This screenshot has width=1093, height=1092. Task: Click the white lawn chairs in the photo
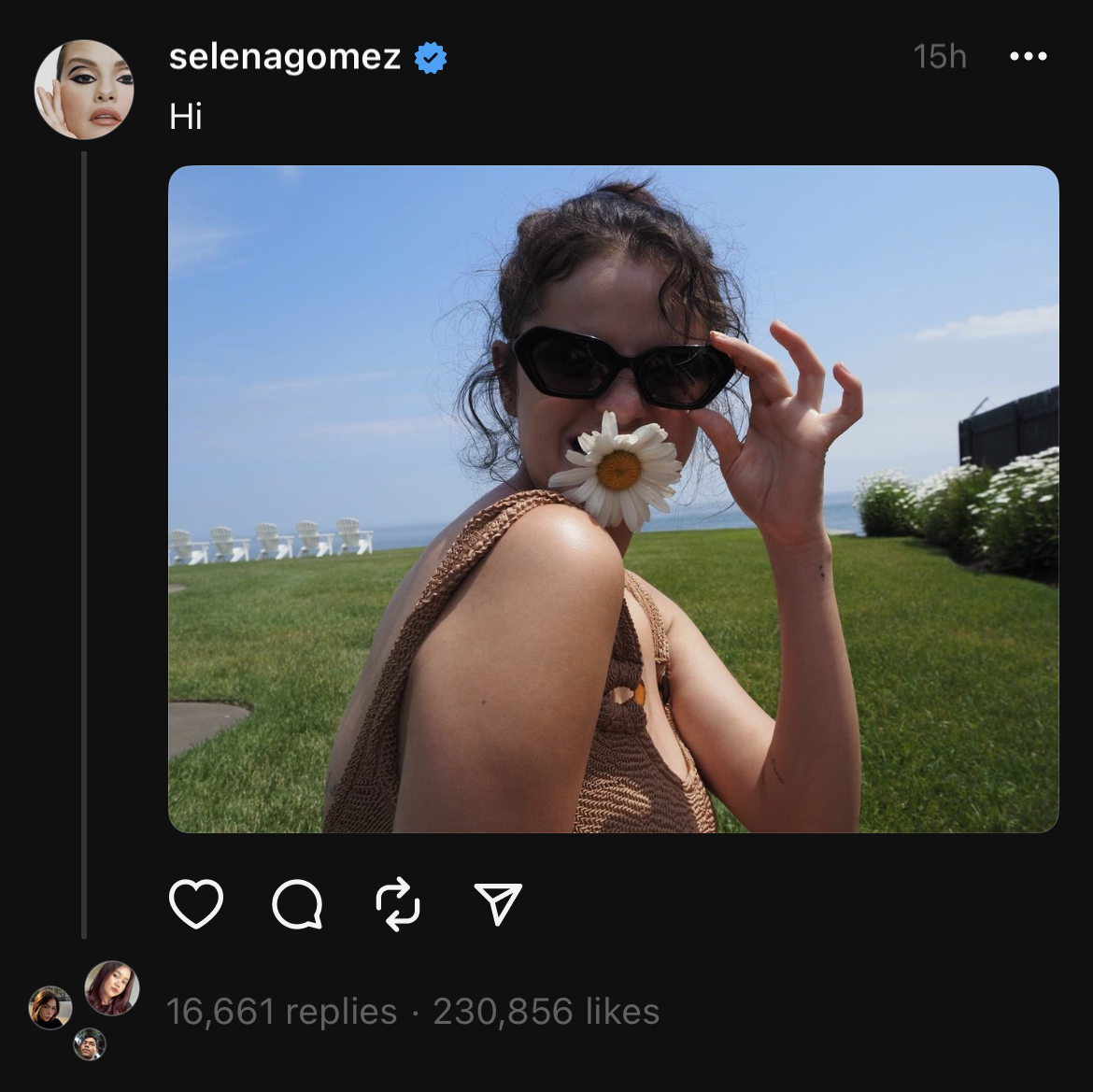coord(271,542)
